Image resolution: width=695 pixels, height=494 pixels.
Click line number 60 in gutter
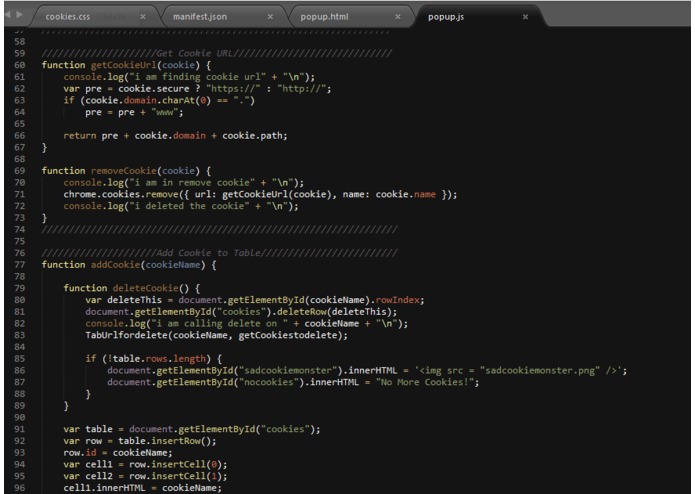[20, 65]
